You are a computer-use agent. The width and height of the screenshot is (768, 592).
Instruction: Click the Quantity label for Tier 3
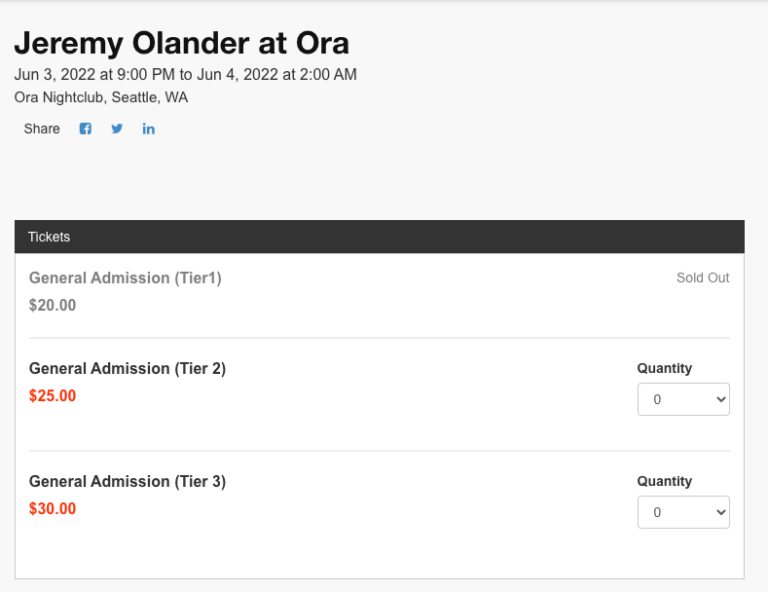click(x=664, y=482)
